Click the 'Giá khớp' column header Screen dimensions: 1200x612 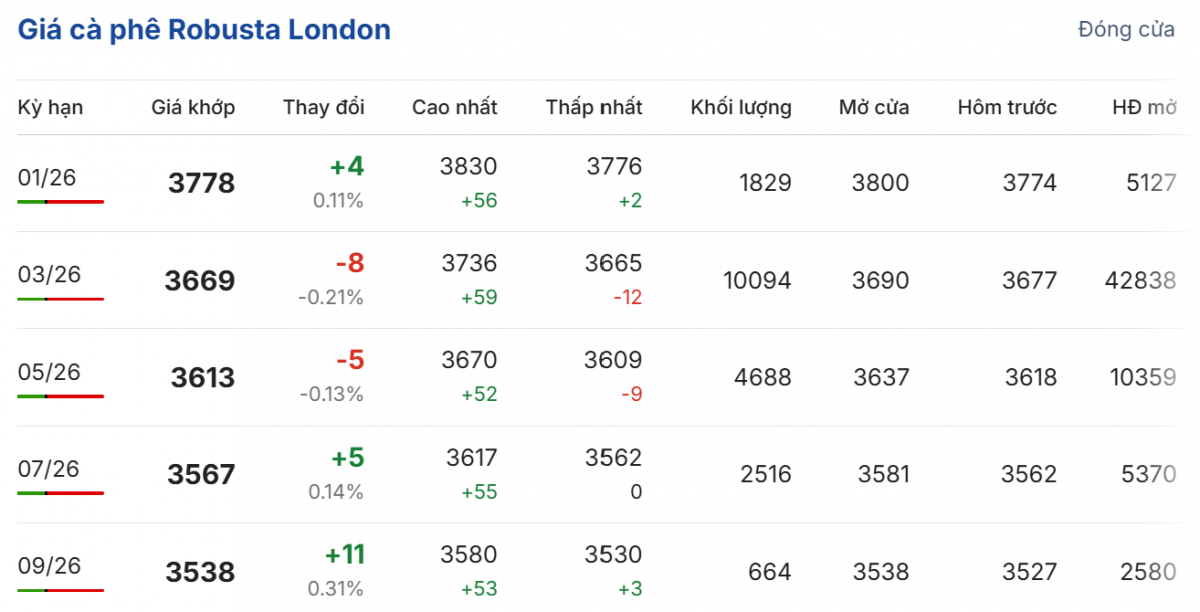193,107
